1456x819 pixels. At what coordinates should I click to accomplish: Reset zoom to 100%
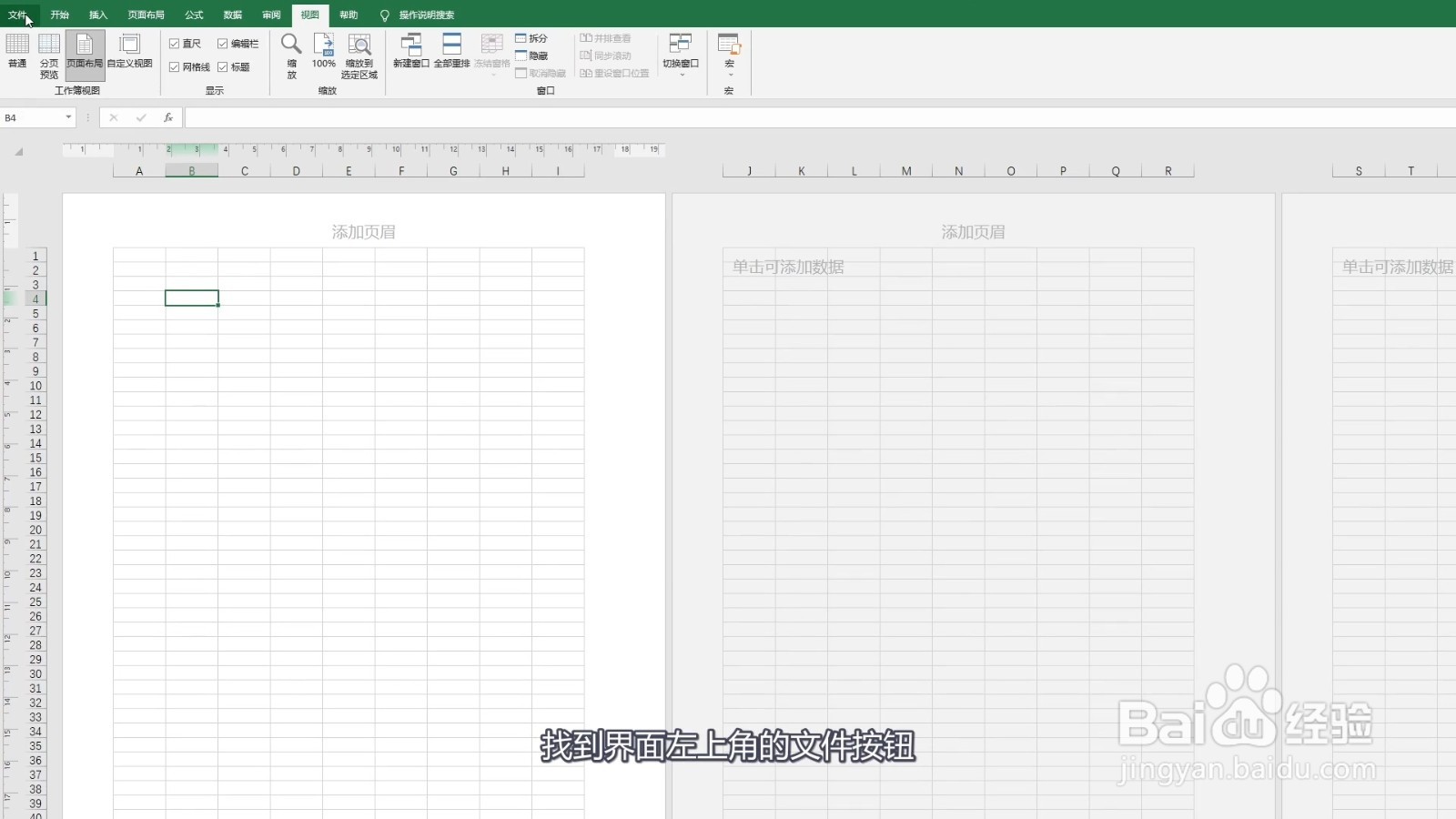pos(324,53)
